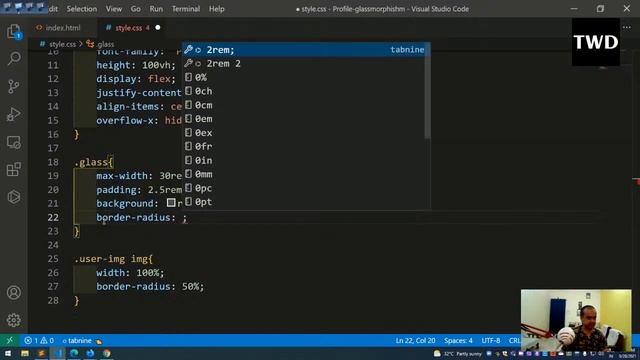
Task: Open the weather widget in taskbar
Action: tap(458, 353)
